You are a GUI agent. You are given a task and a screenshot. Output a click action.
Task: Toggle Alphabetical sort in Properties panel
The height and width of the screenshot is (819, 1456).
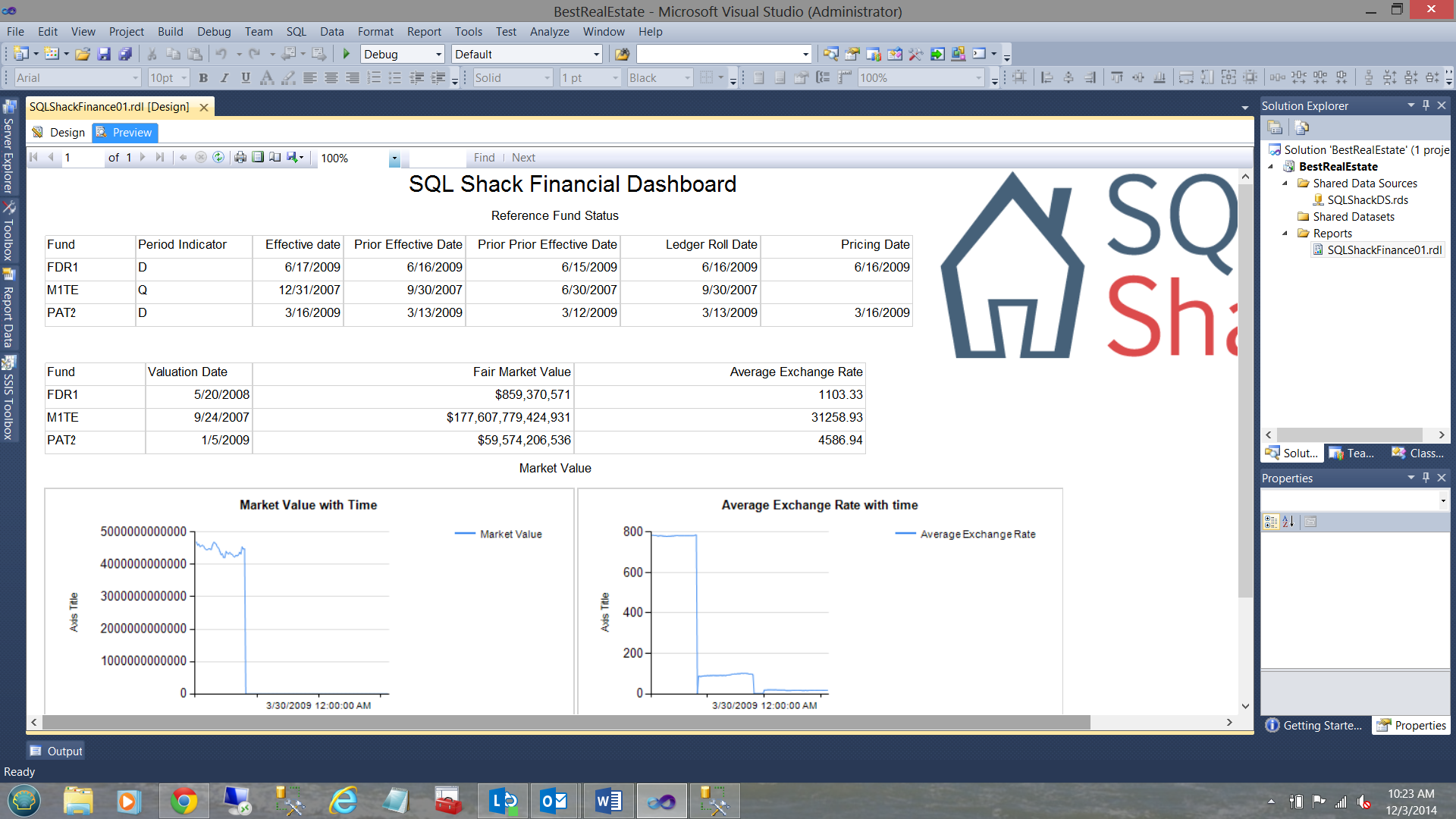pos(1288,522)
